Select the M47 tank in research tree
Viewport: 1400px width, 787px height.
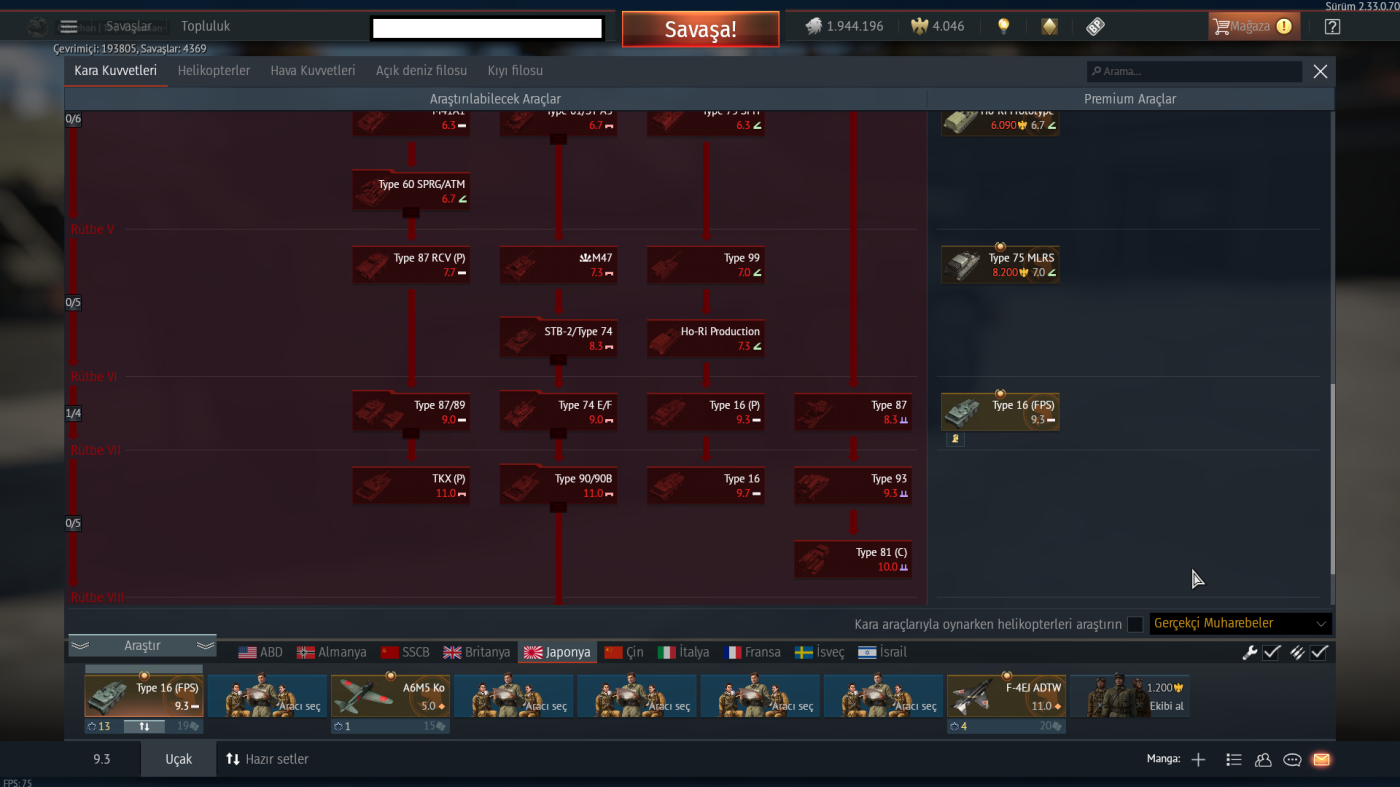(558, 265)
